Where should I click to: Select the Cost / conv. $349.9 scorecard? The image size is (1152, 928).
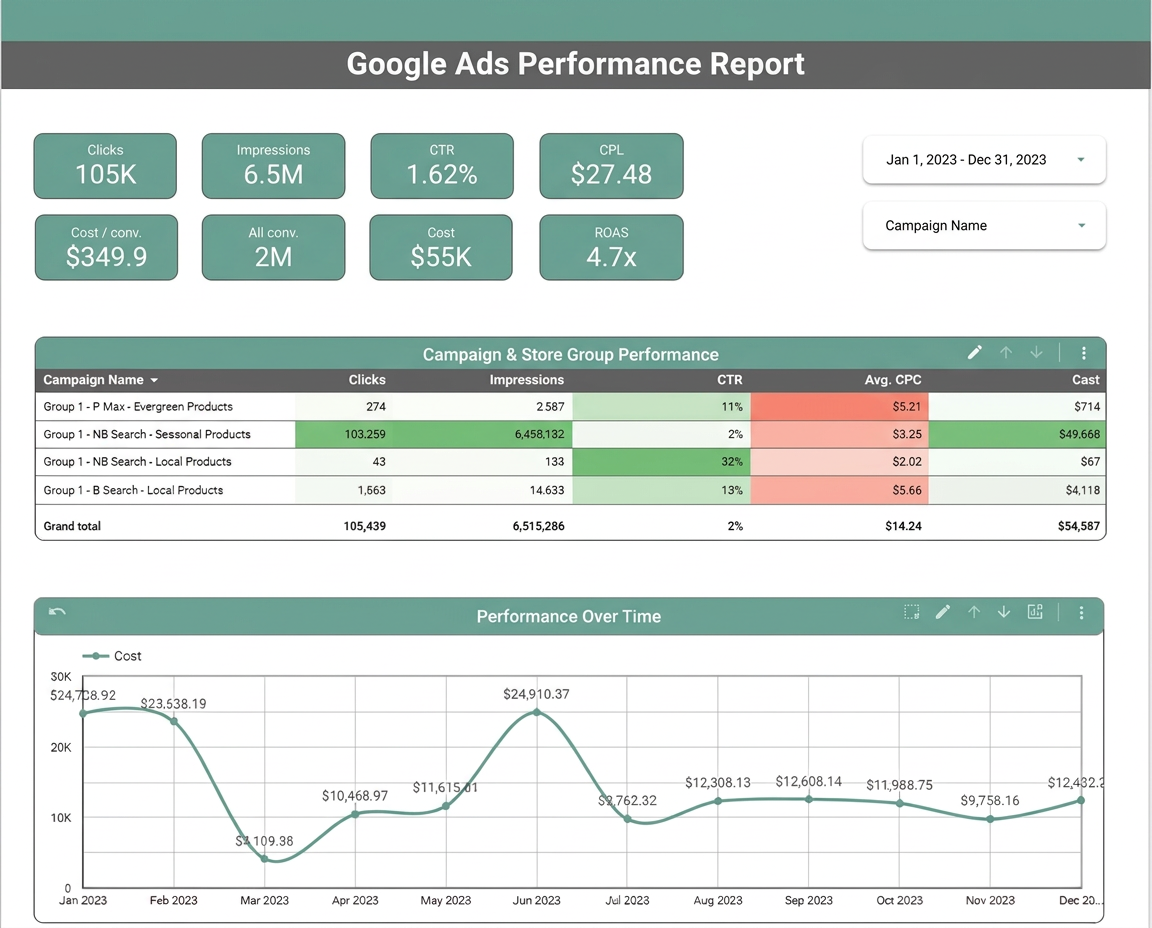coord(107,248)
